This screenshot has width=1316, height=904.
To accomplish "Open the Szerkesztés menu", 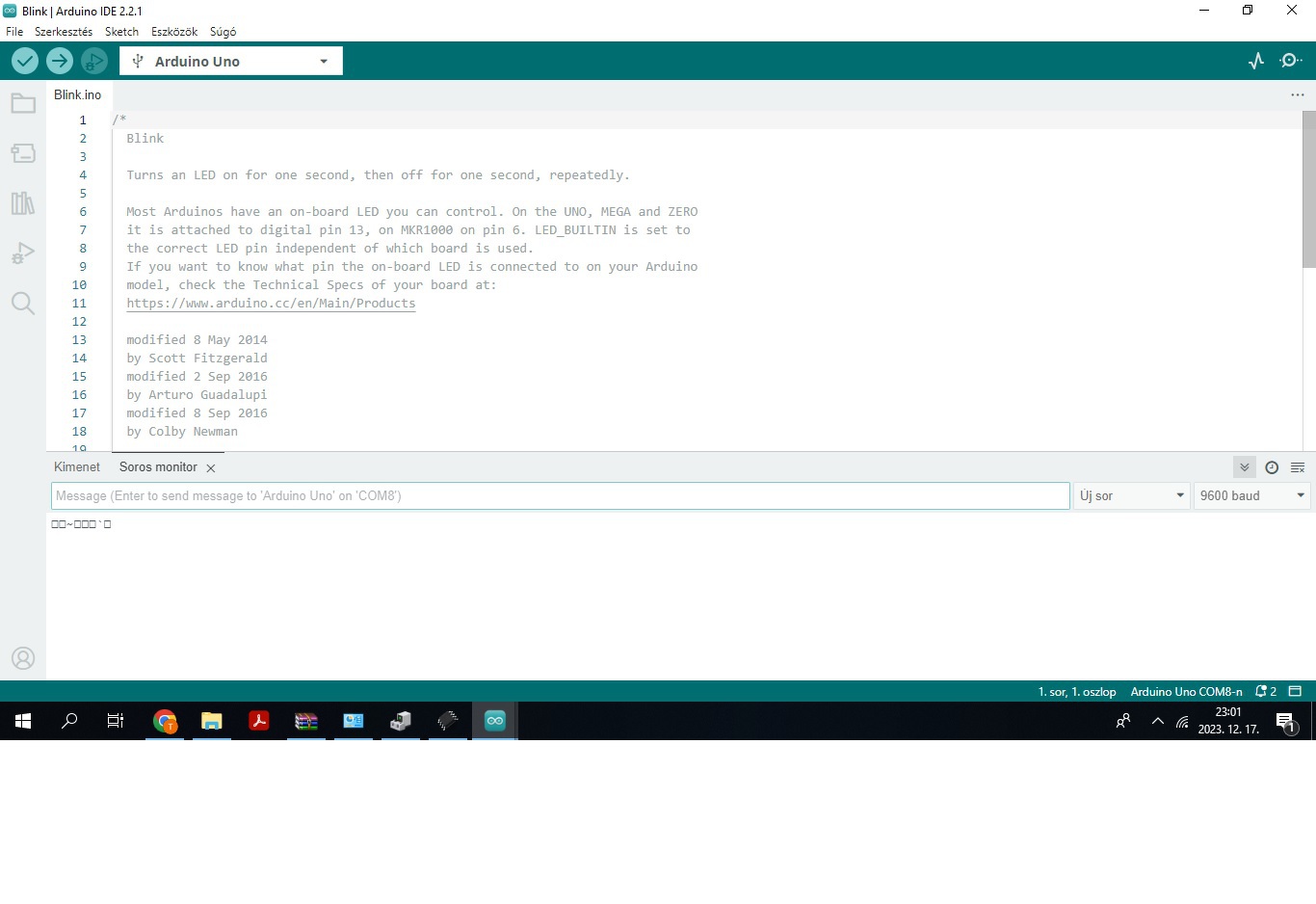I will tap(64, 32).
